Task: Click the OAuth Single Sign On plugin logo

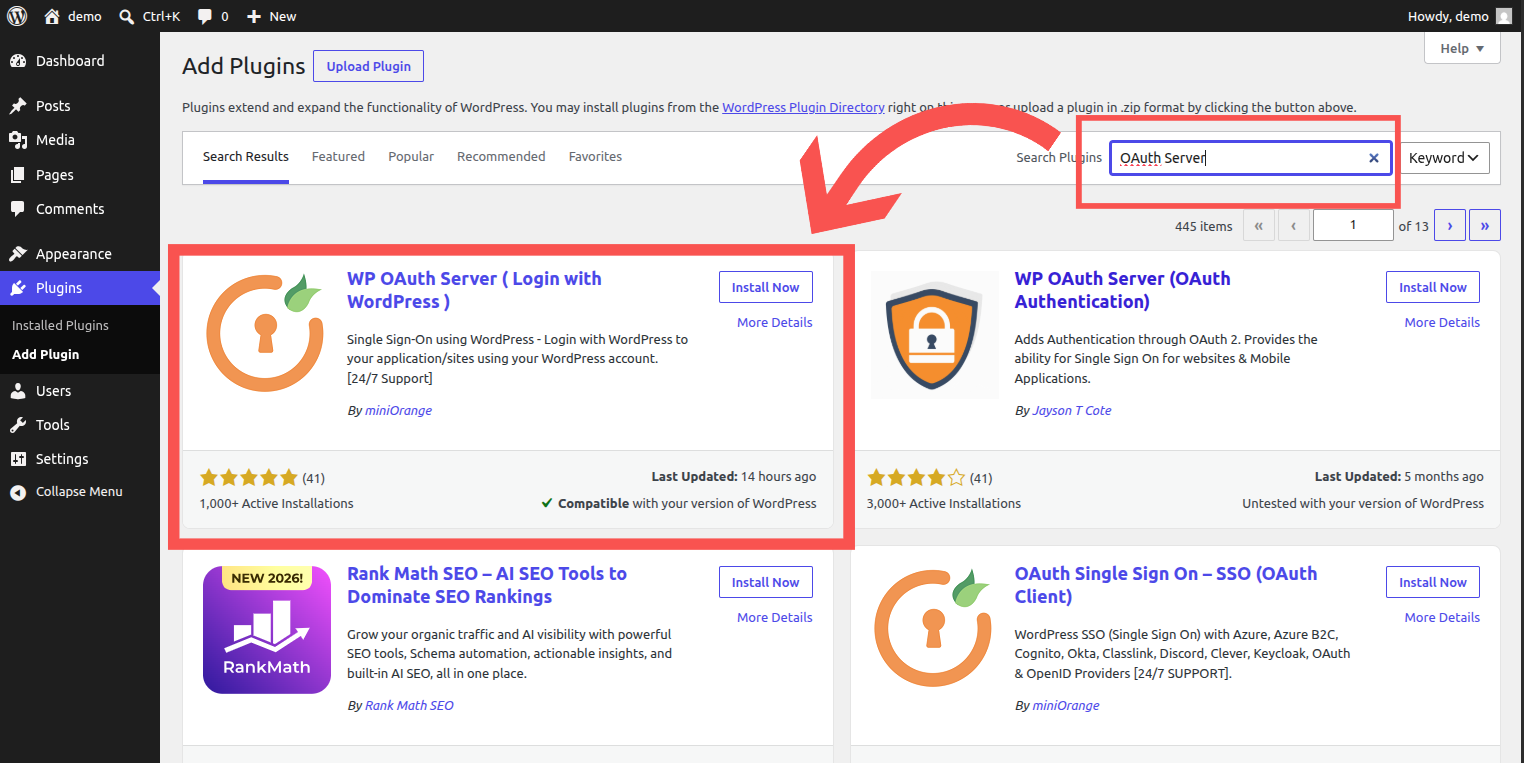Action: [x=934, y=630]
